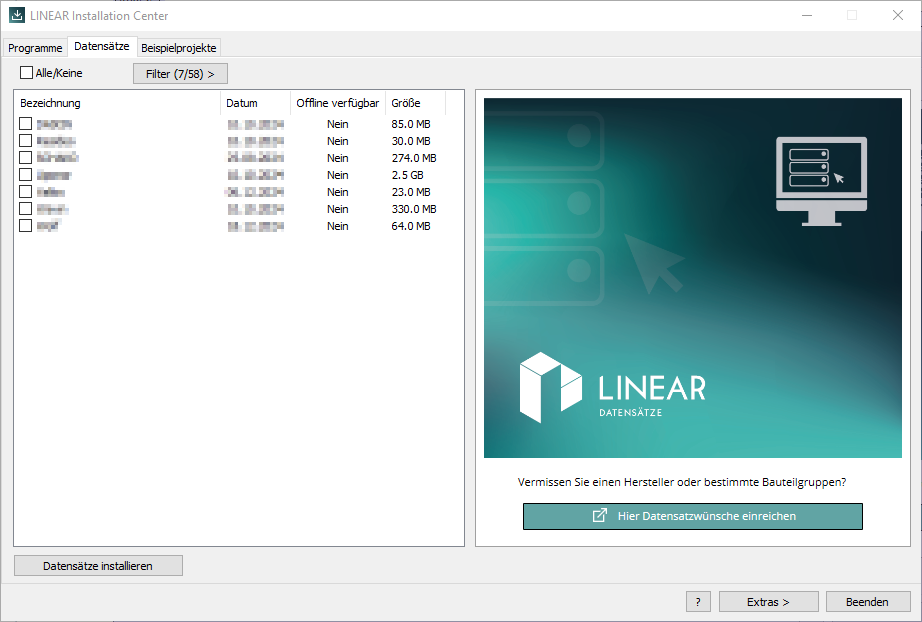Toggle the Alle/Keine checkbox
This screenshot has width=922, height=622.
26,73
